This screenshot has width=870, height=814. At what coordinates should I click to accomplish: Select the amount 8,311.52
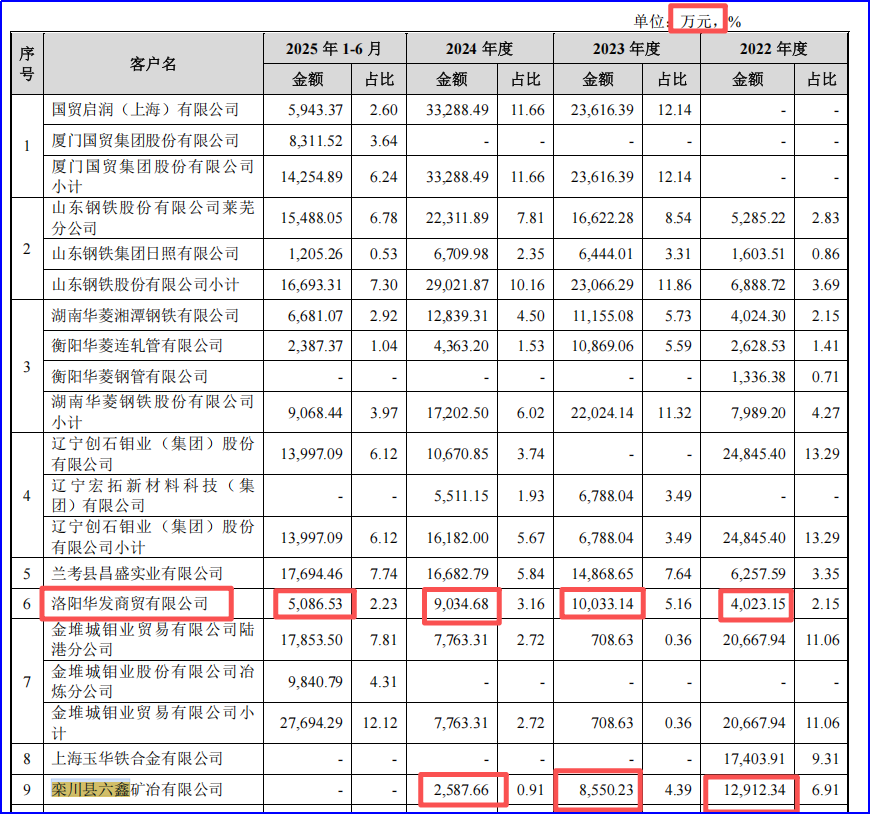315,141
